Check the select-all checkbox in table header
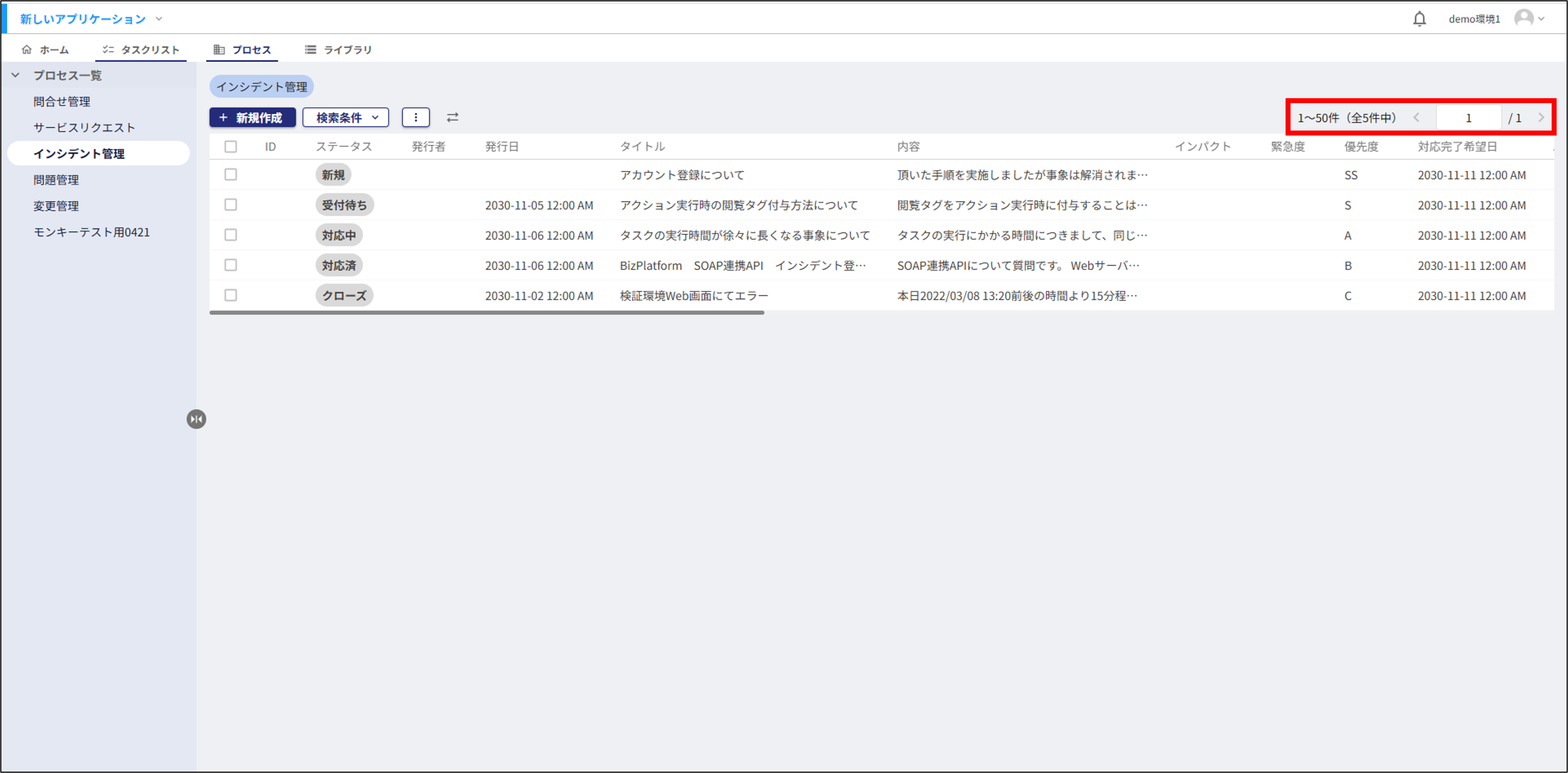Image resolution: width=1568 pixels, height=773 pixels. [231, 146]
